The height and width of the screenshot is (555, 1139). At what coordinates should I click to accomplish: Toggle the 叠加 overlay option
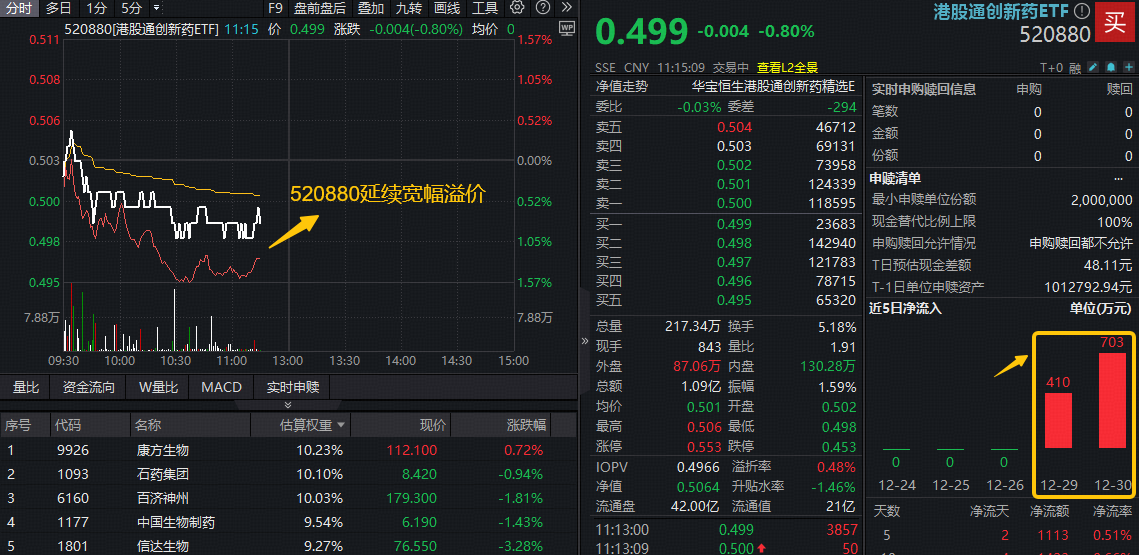coord(369,8)
